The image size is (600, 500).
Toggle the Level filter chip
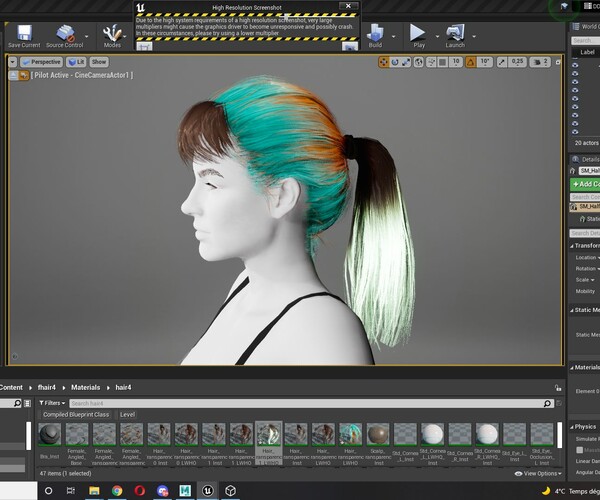pos(127,415)
